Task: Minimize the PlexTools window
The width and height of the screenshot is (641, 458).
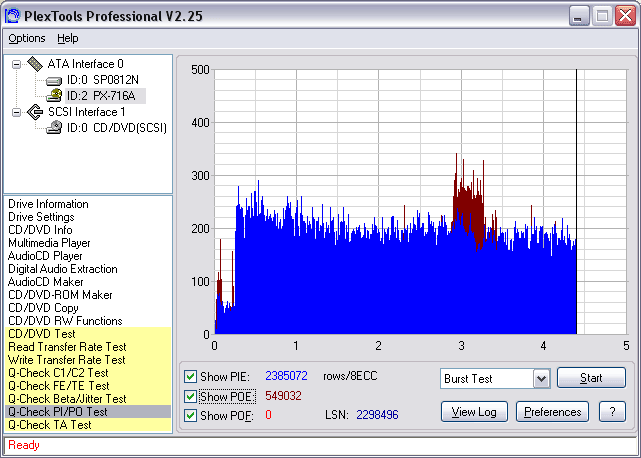Action: coord(578,16)
